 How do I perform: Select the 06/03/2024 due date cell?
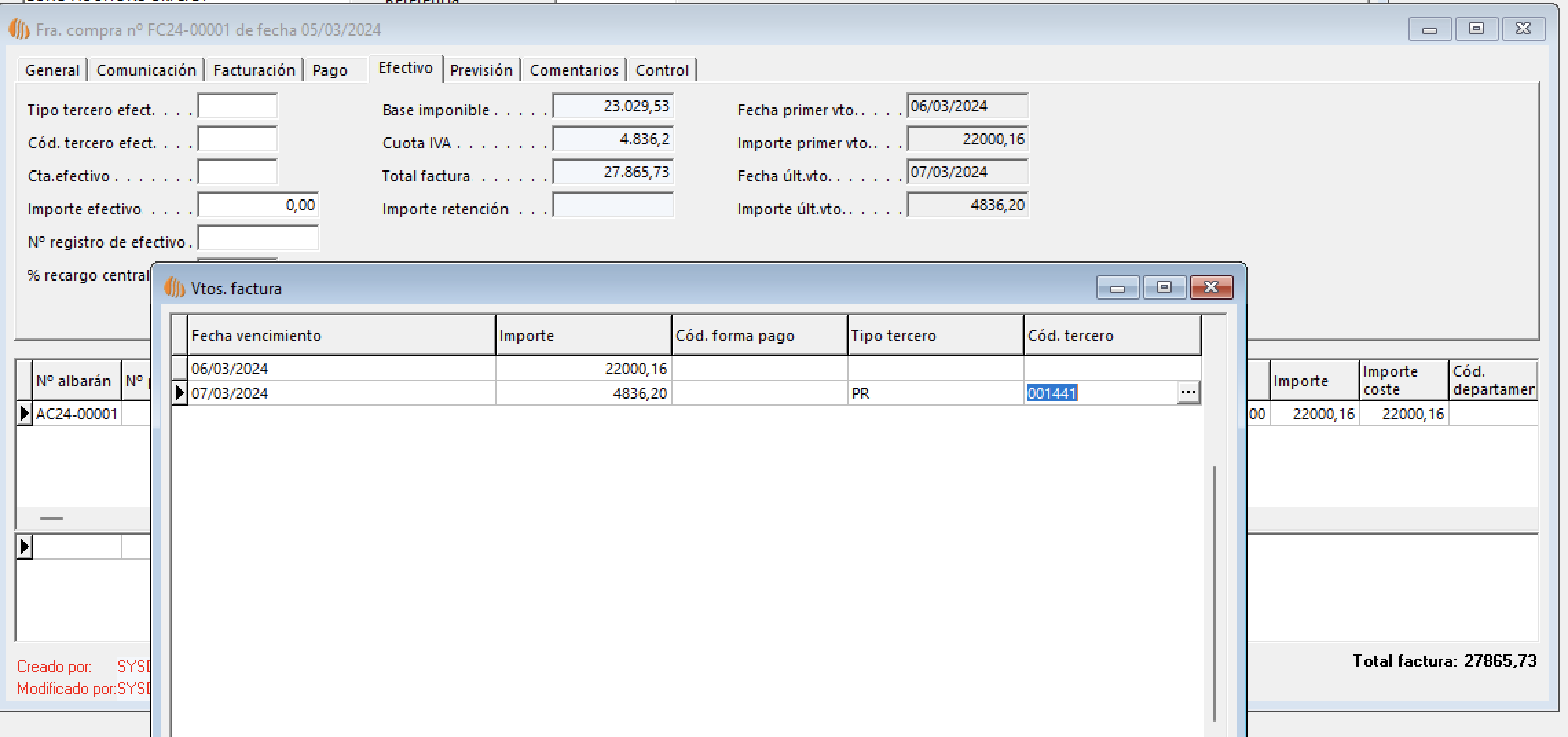(x=341, y=368)
